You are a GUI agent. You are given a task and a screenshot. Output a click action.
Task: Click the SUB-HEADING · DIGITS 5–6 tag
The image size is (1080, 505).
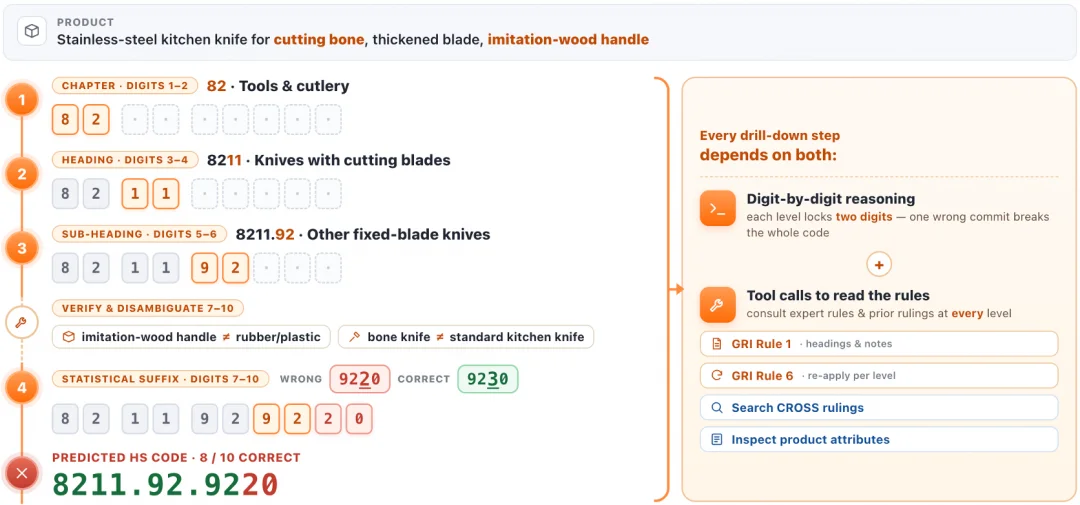(140, 234)
